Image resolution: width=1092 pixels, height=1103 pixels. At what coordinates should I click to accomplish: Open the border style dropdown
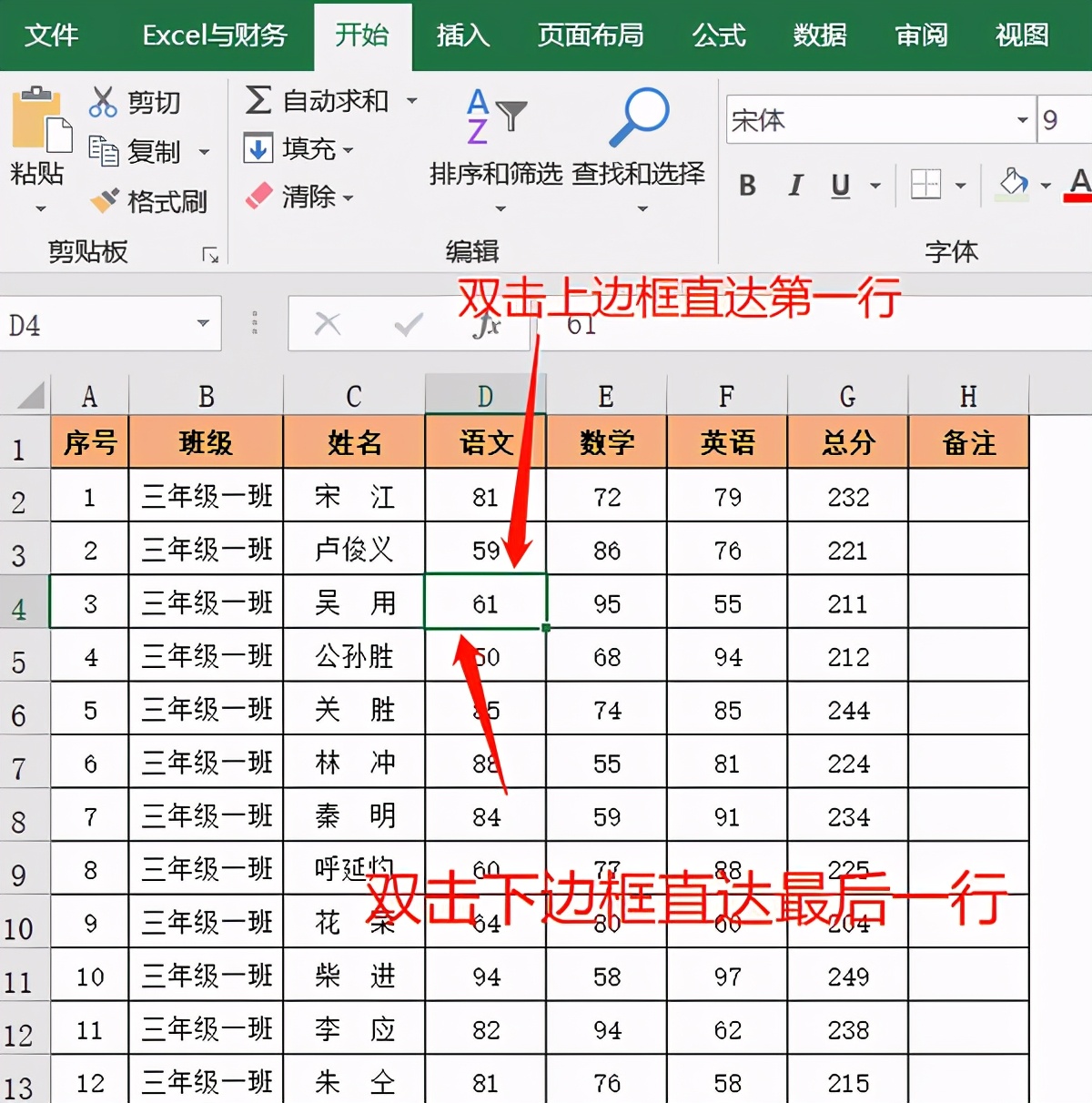958,186
